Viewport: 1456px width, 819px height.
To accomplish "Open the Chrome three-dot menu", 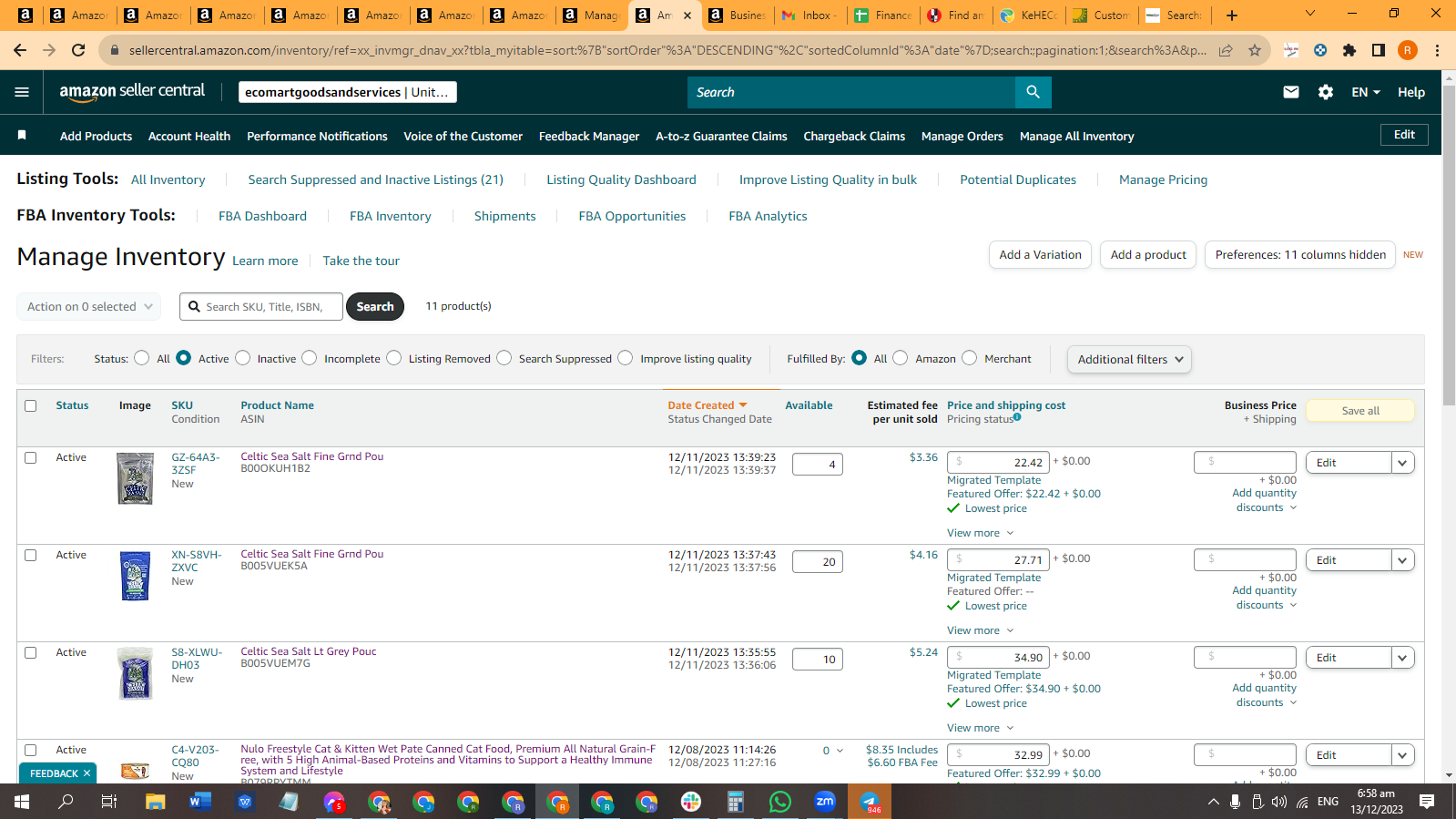I will pyautogui.click(x=1437, y=50).
